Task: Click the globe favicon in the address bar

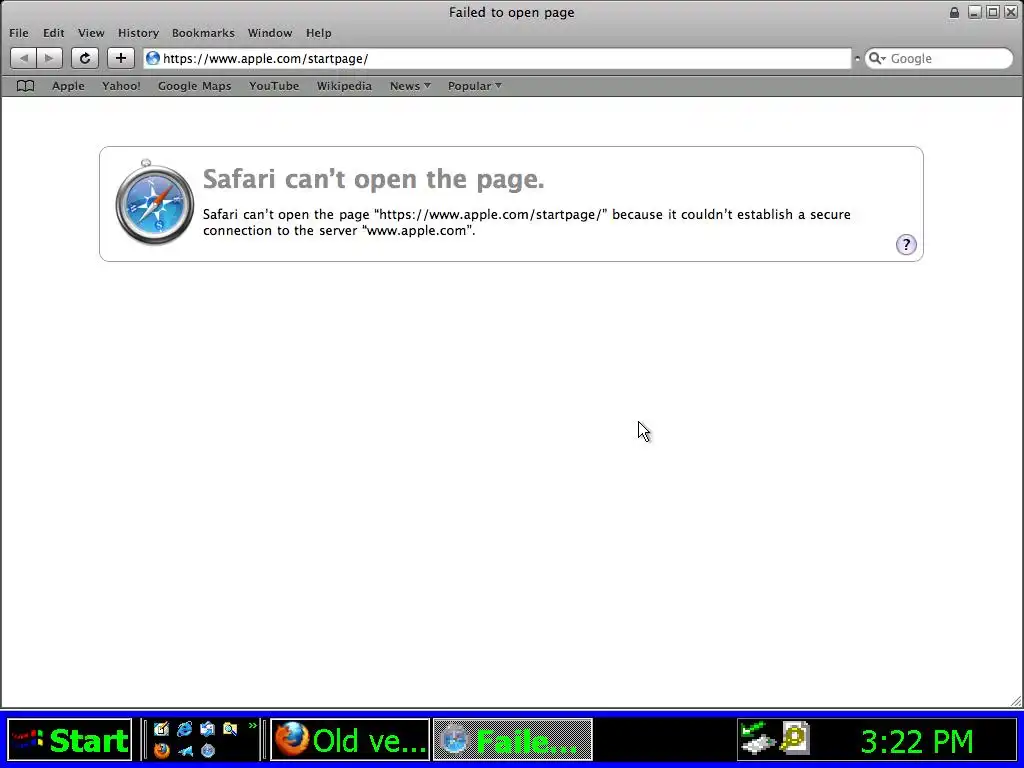Action: point(153,58)
